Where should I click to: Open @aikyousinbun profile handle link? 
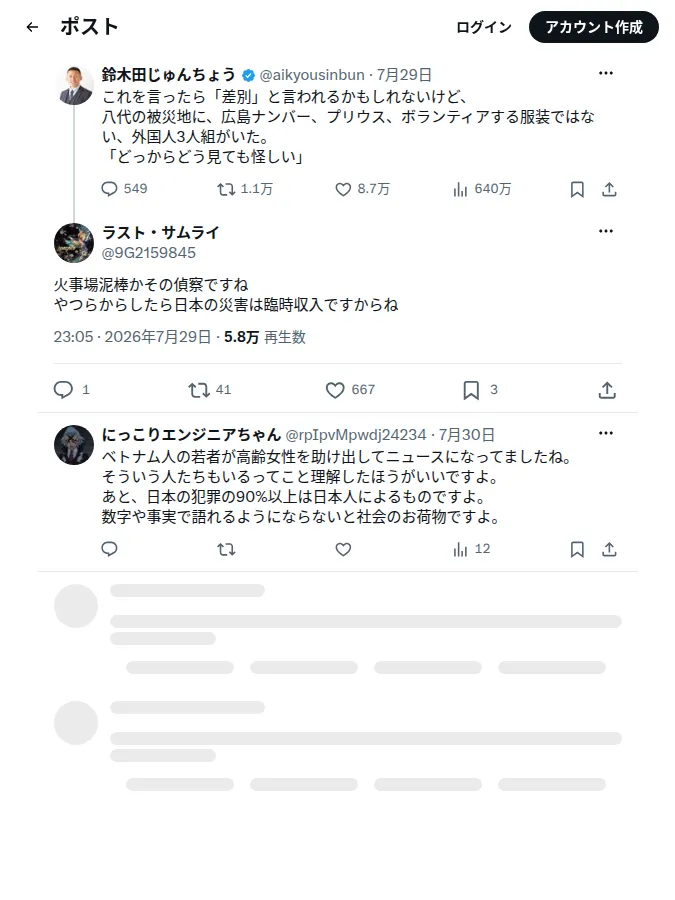(x=312, y=75)
